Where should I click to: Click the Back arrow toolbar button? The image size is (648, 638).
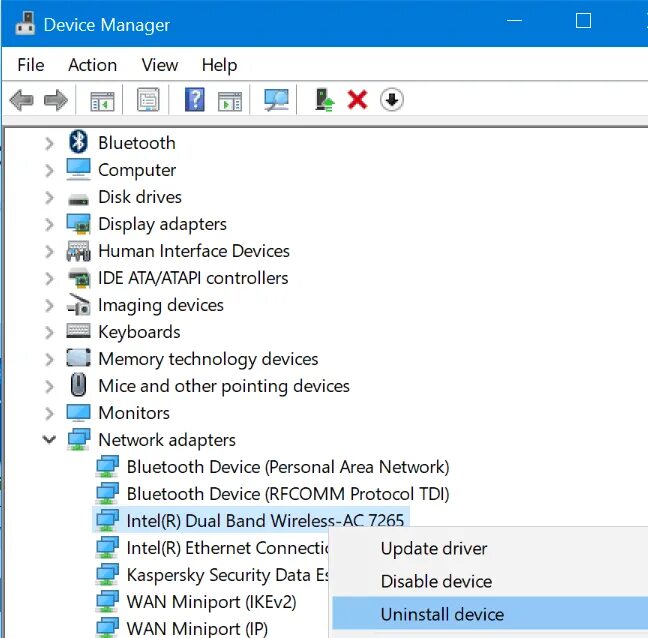point(21,100)
